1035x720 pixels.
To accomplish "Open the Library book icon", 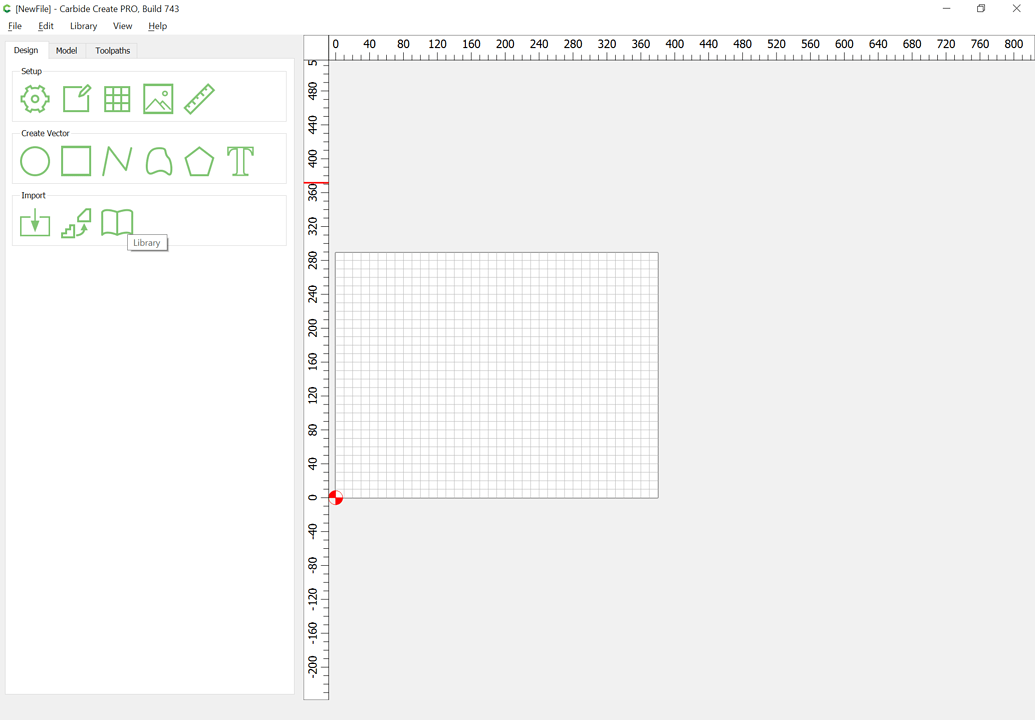I will (x=117, y=222).
